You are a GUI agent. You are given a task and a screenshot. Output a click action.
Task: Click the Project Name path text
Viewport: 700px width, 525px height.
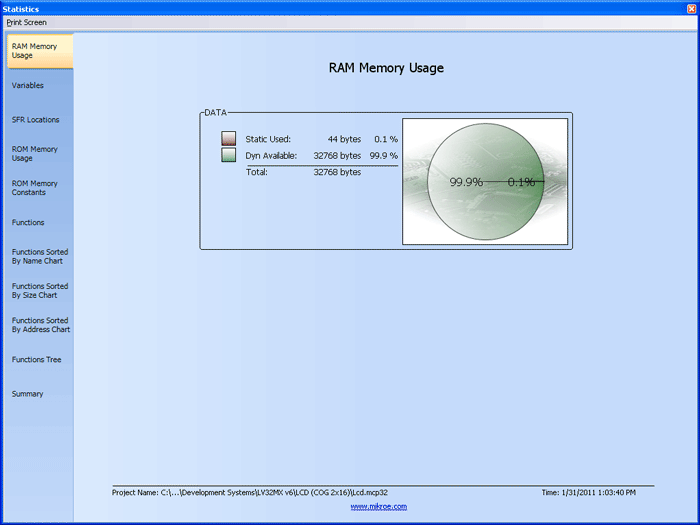pos(250,492)
